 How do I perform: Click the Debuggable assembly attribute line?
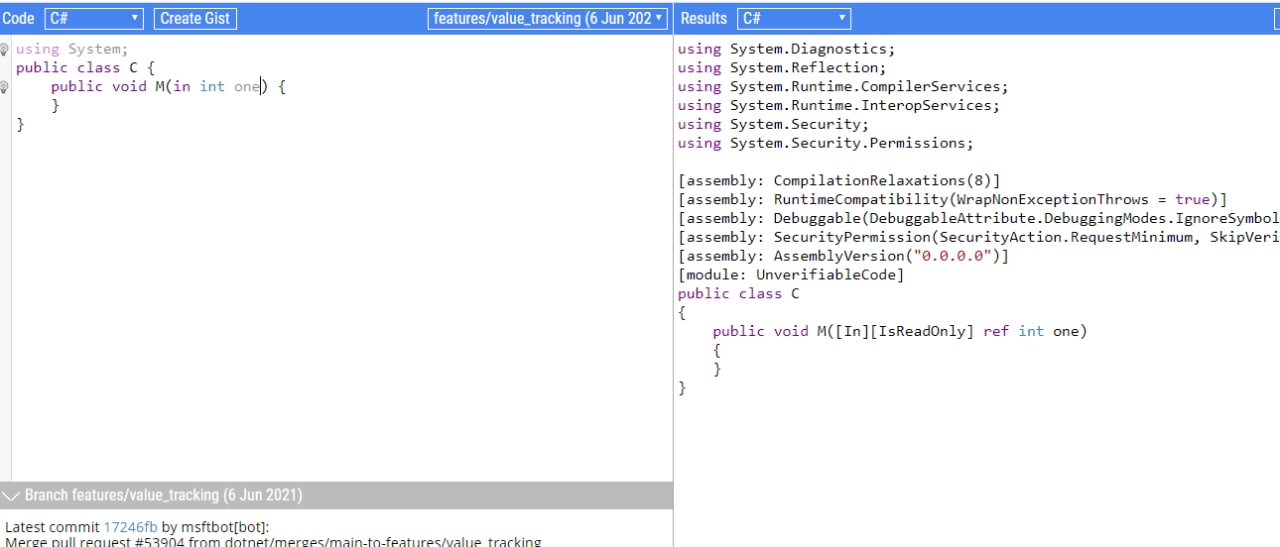978,219
